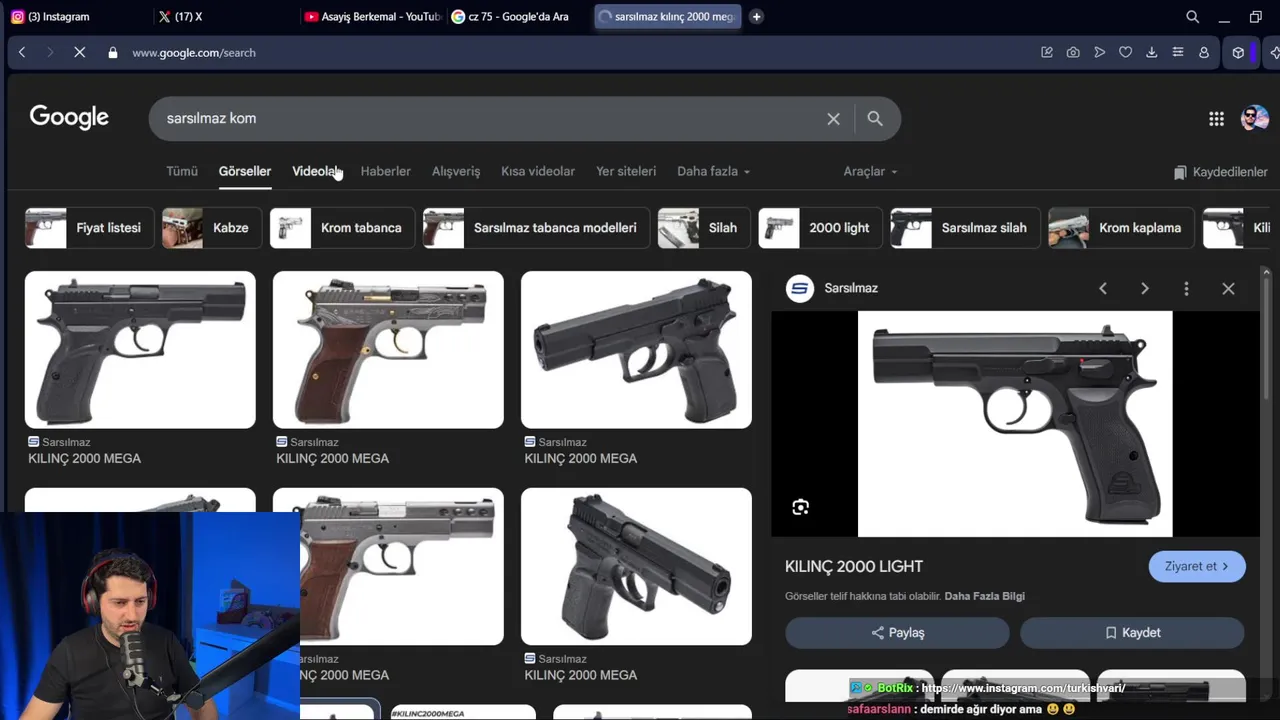Screen dimensions: 1280x720
Task: Take a snapshot with the camera icon
Action: pos(1073,52)
